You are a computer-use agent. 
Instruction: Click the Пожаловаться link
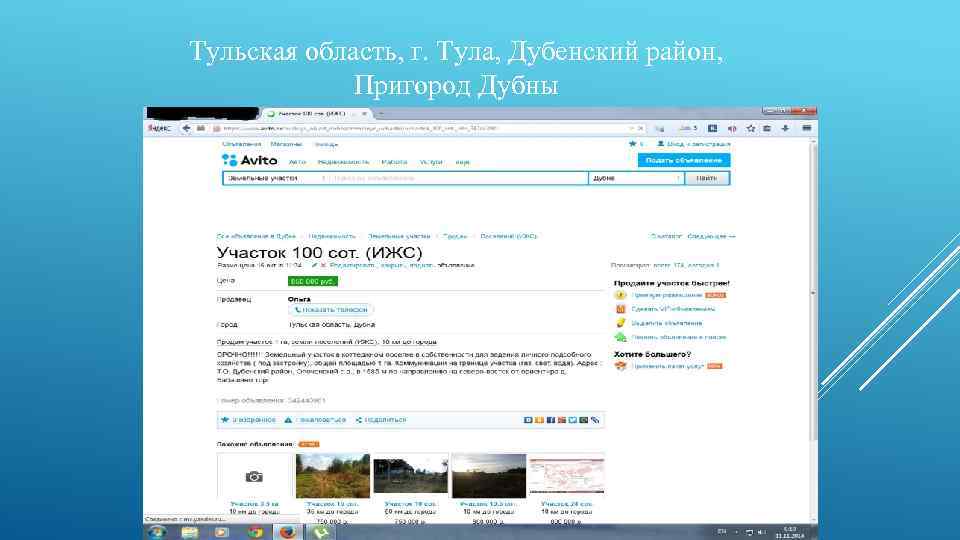click(x=315, y=420)
